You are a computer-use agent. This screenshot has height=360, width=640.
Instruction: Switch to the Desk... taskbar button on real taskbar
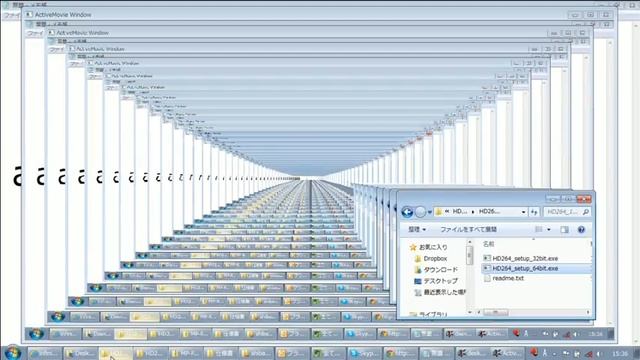[x=80, y=353]
